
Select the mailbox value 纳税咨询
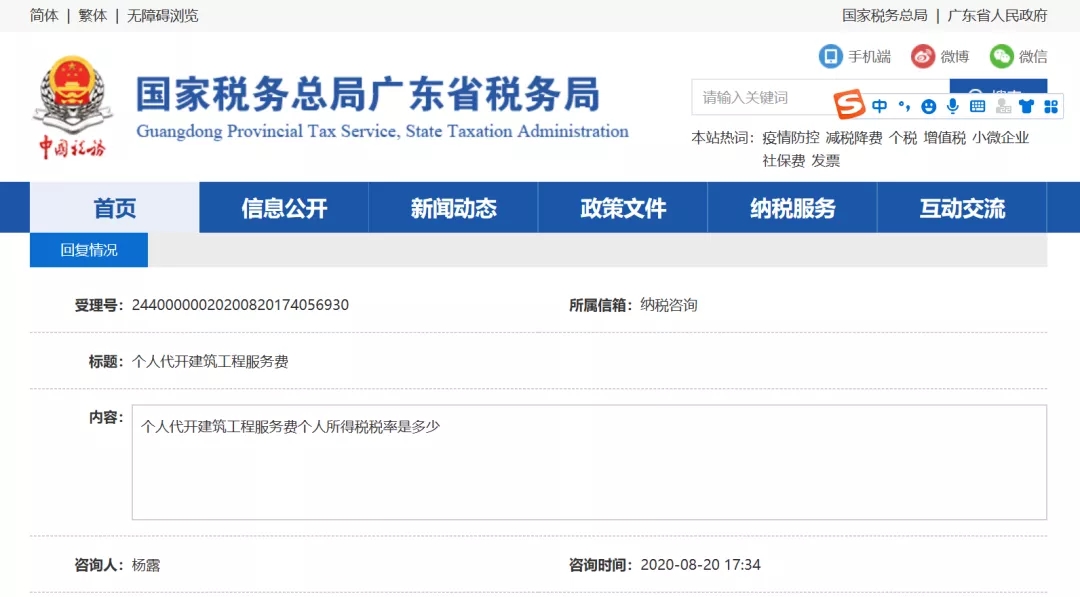point(668,304)
